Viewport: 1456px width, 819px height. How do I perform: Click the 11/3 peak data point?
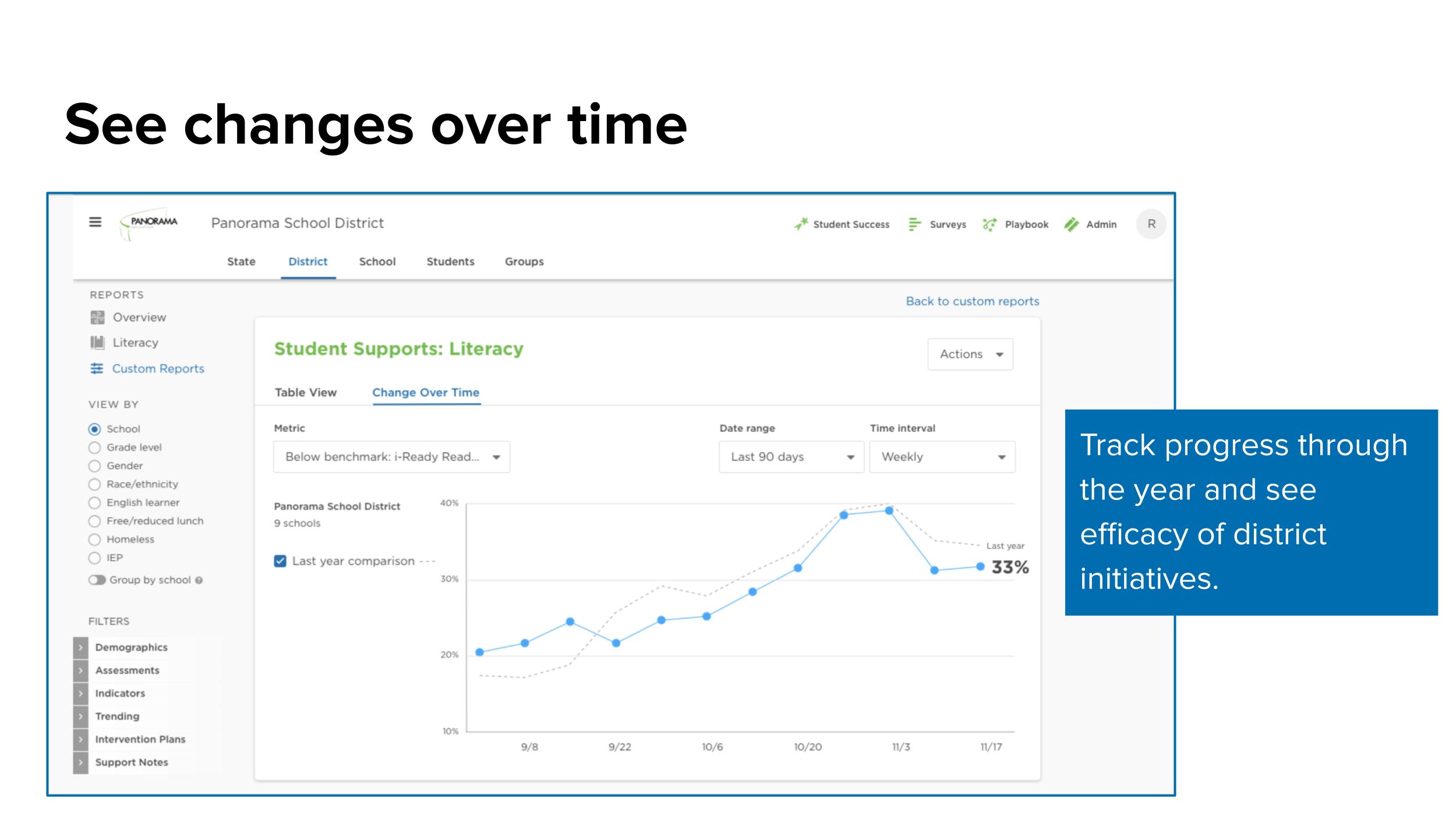click(x=889, y=510)
